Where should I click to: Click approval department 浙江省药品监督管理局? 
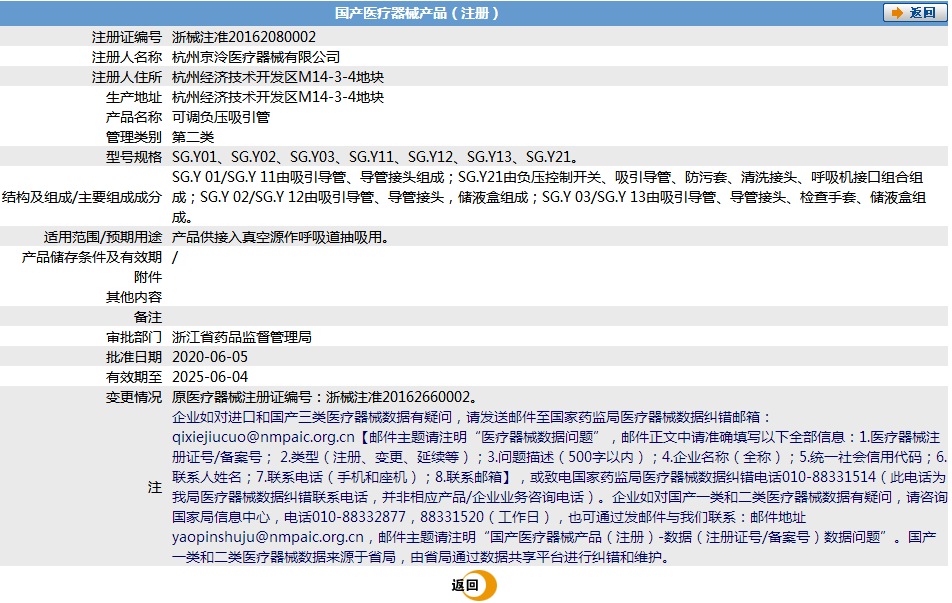[242, 337]
